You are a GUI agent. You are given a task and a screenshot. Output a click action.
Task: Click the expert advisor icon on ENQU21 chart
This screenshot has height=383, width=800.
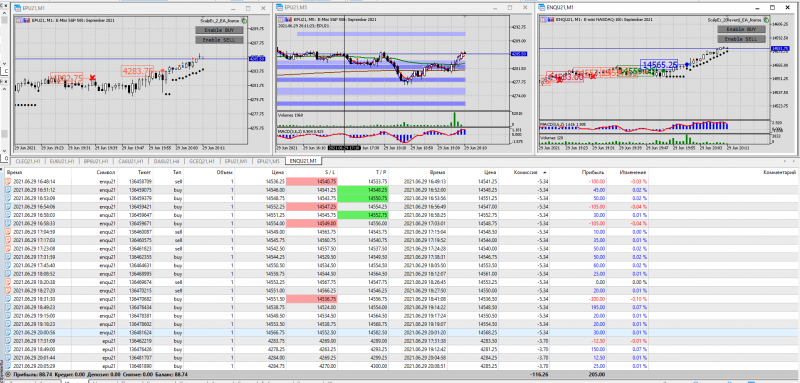point(767,20)
